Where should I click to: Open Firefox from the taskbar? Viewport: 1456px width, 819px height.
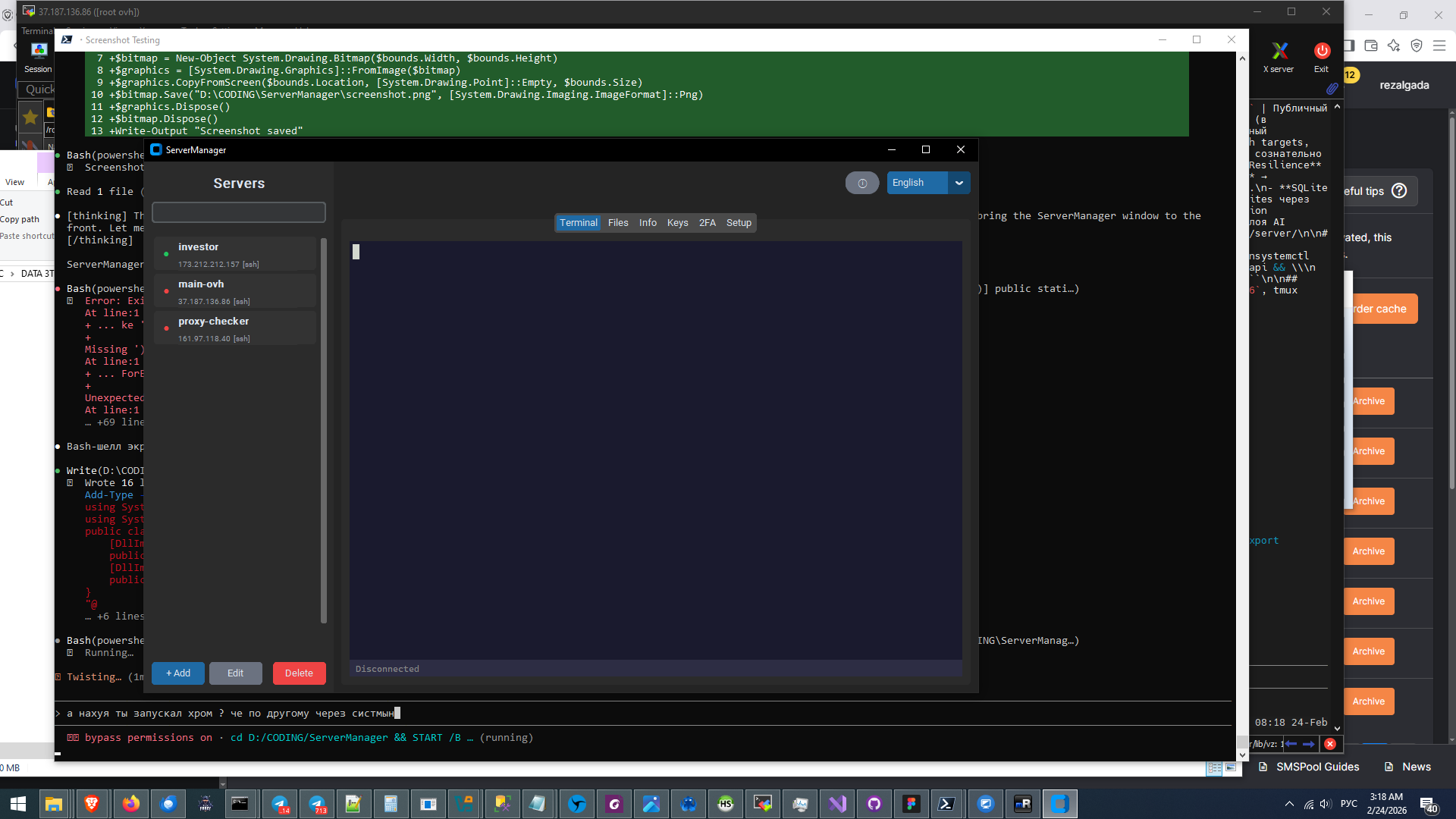tap(131, 804)
